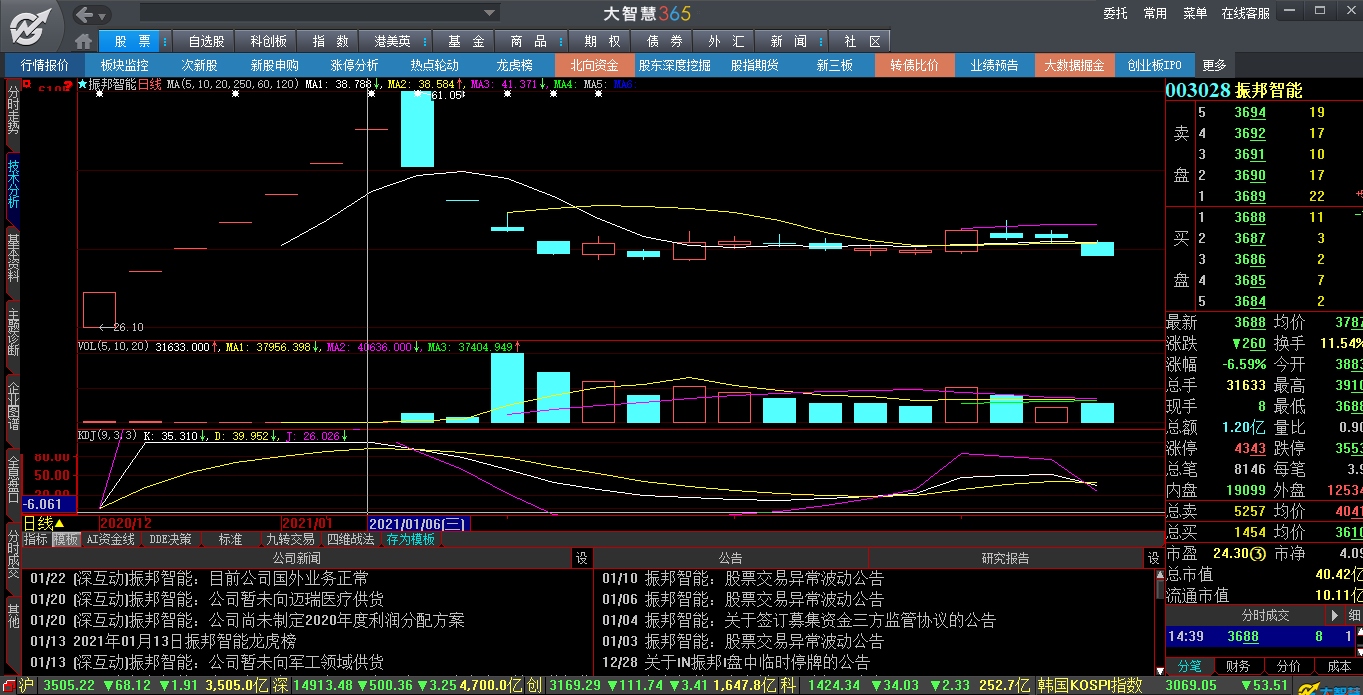
Task: Click the 更多 toolbar item
Action: (1214, 65)
